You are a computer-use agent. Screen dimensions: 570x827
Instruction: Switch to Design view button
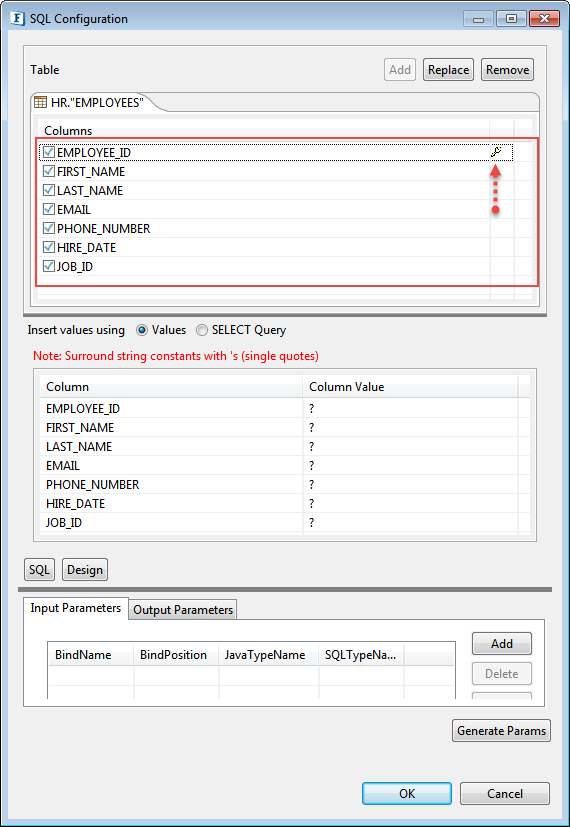(85, 570)
